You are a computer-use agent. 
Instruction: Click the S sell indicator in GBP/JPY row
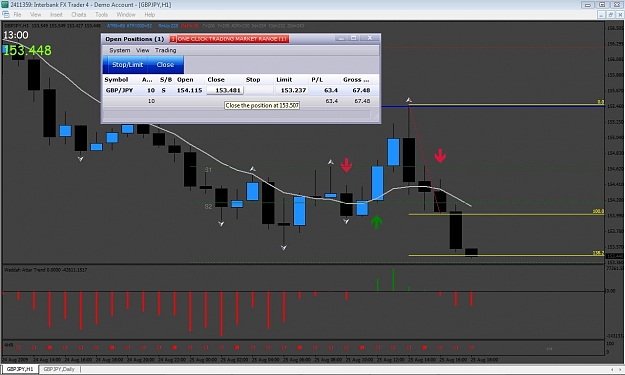163,90
